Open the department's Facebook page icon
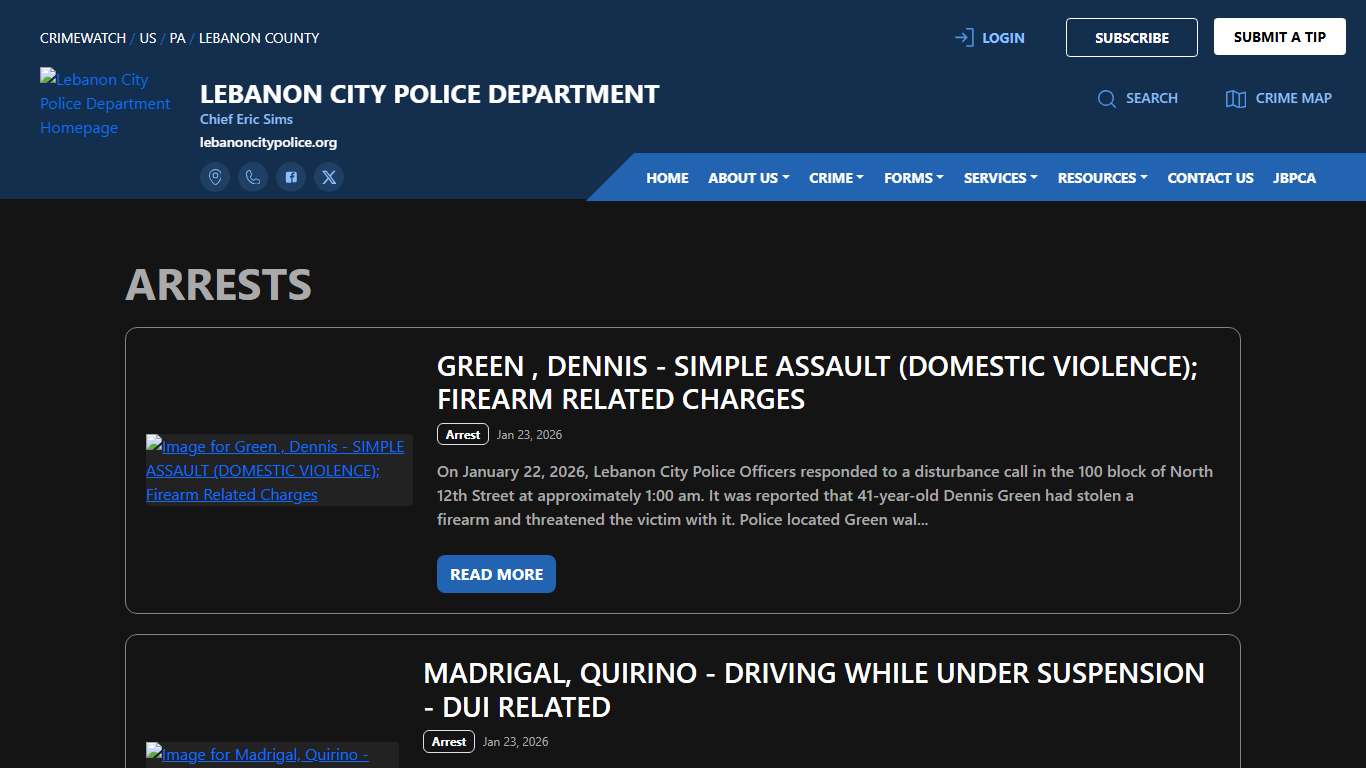The height and width of the screenshot is (768, 1366). (x=291, y=177)
